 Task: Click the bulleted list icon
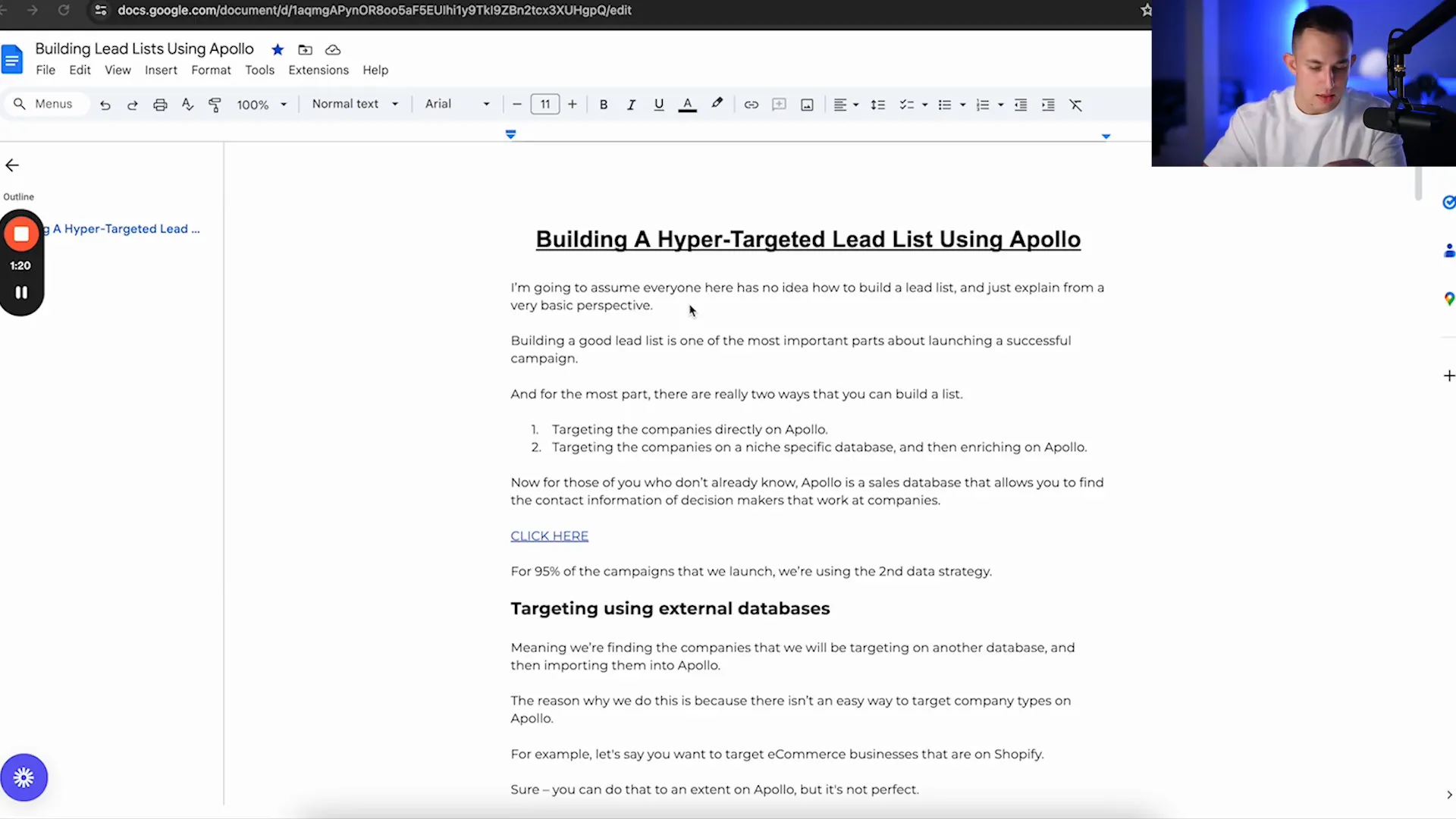[944, 105]
